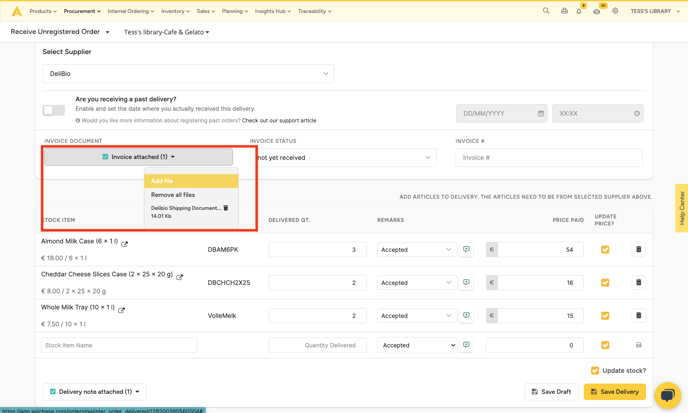This screenshot has height=413, width=688.
Task: Open the Traceability menu
Action: pyautogui.click(x=315, y=11)
